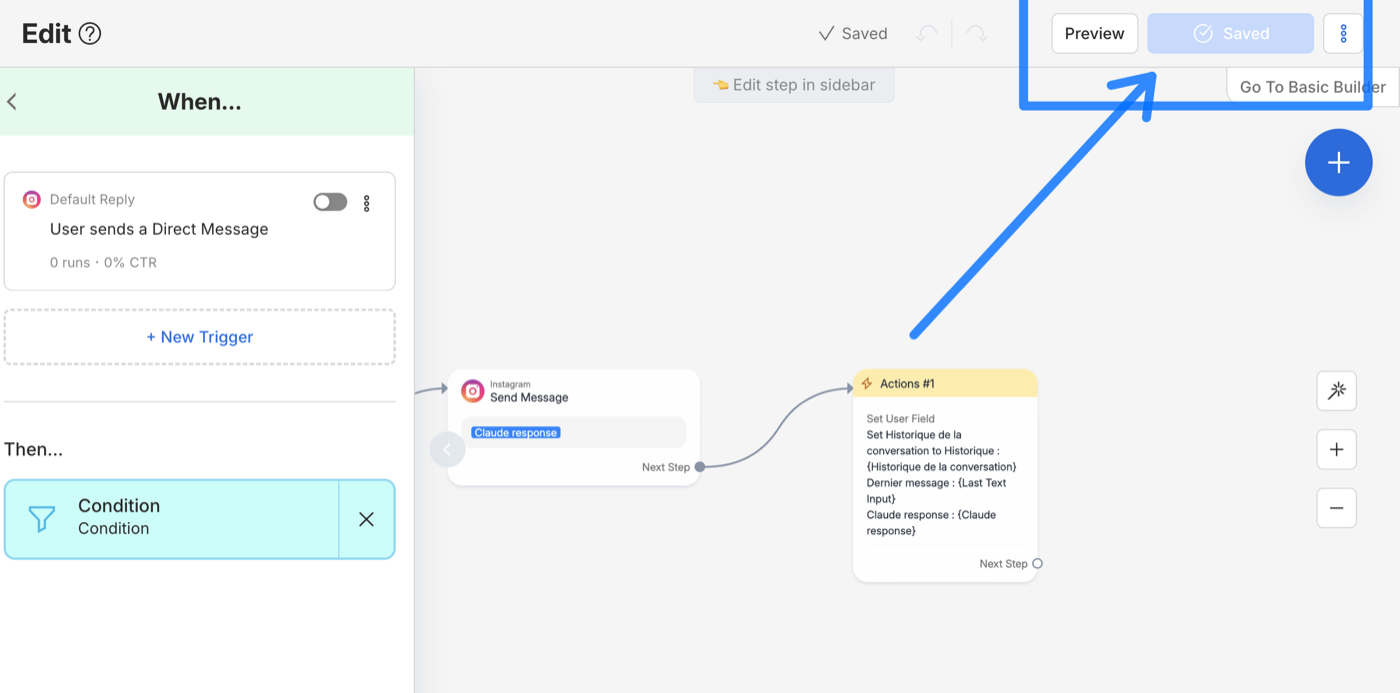Click the Claude response tag in message

tap(516, 433)
